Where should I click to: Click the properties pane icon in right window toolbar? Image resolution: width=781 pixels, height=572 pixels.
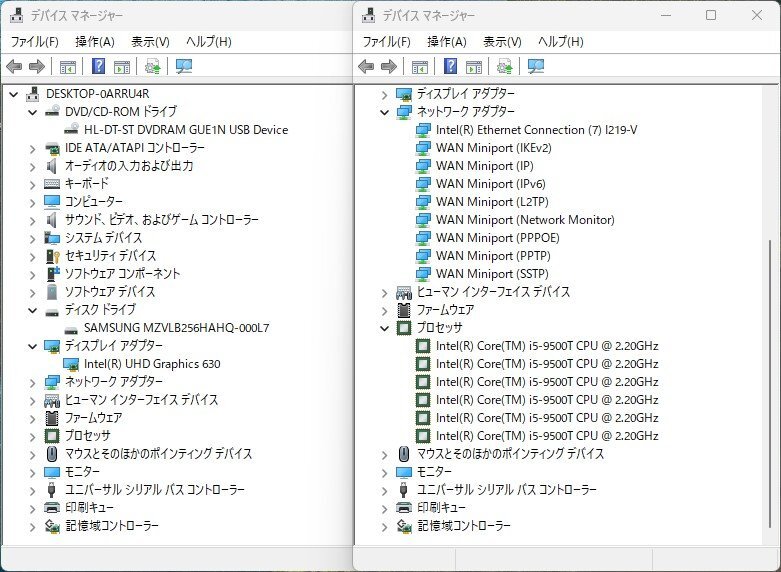(x=474, y=66)
